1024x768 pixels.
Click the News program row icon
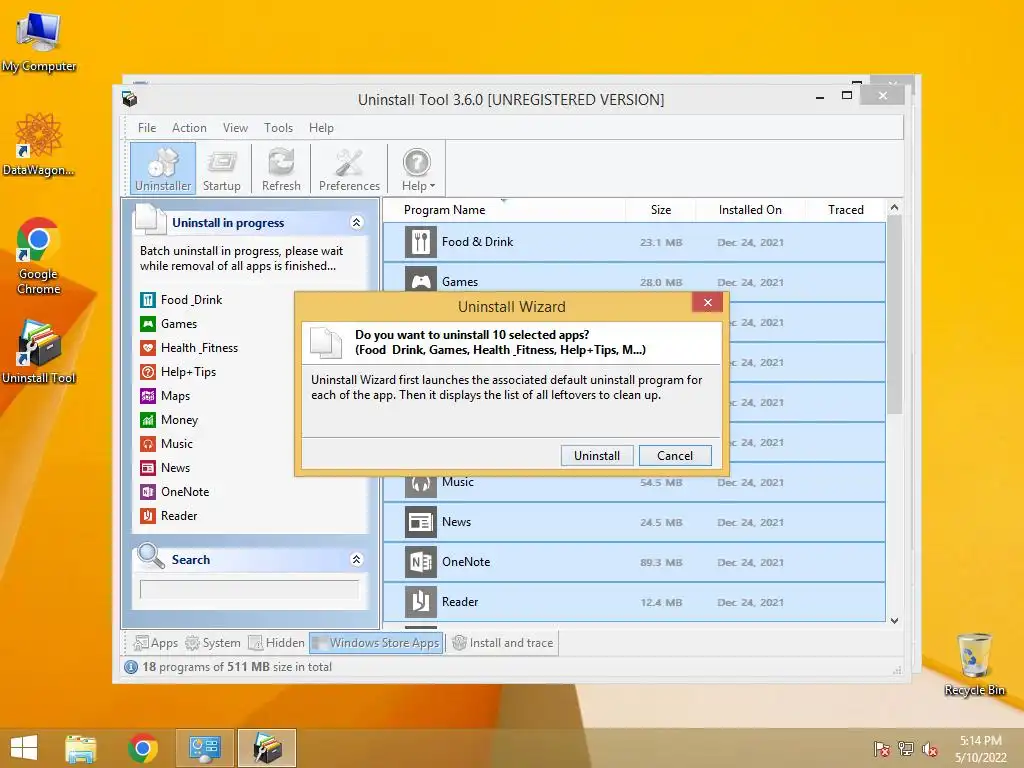(x=421, y=522)
